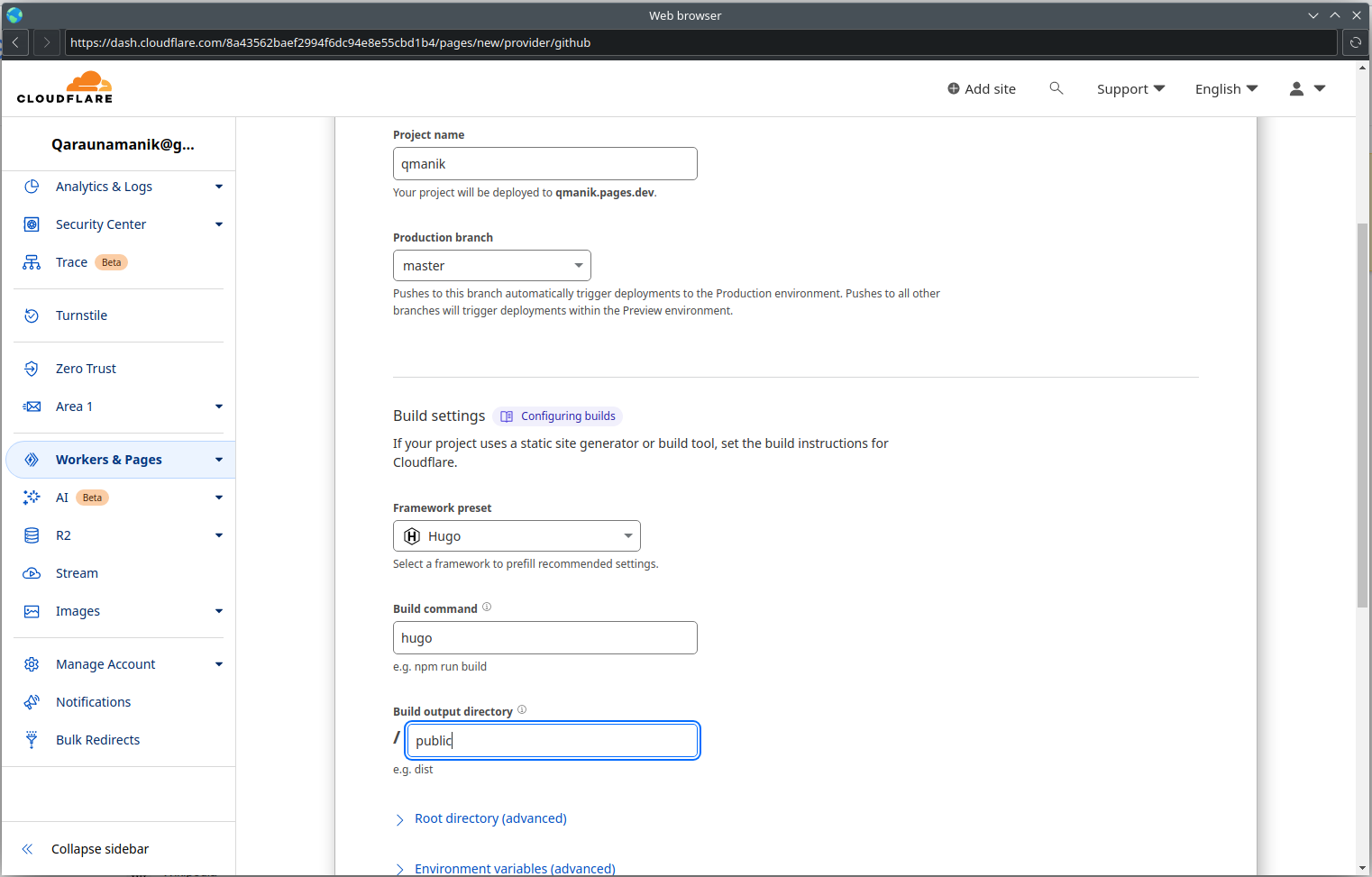Open the account profile menu

1306,88
